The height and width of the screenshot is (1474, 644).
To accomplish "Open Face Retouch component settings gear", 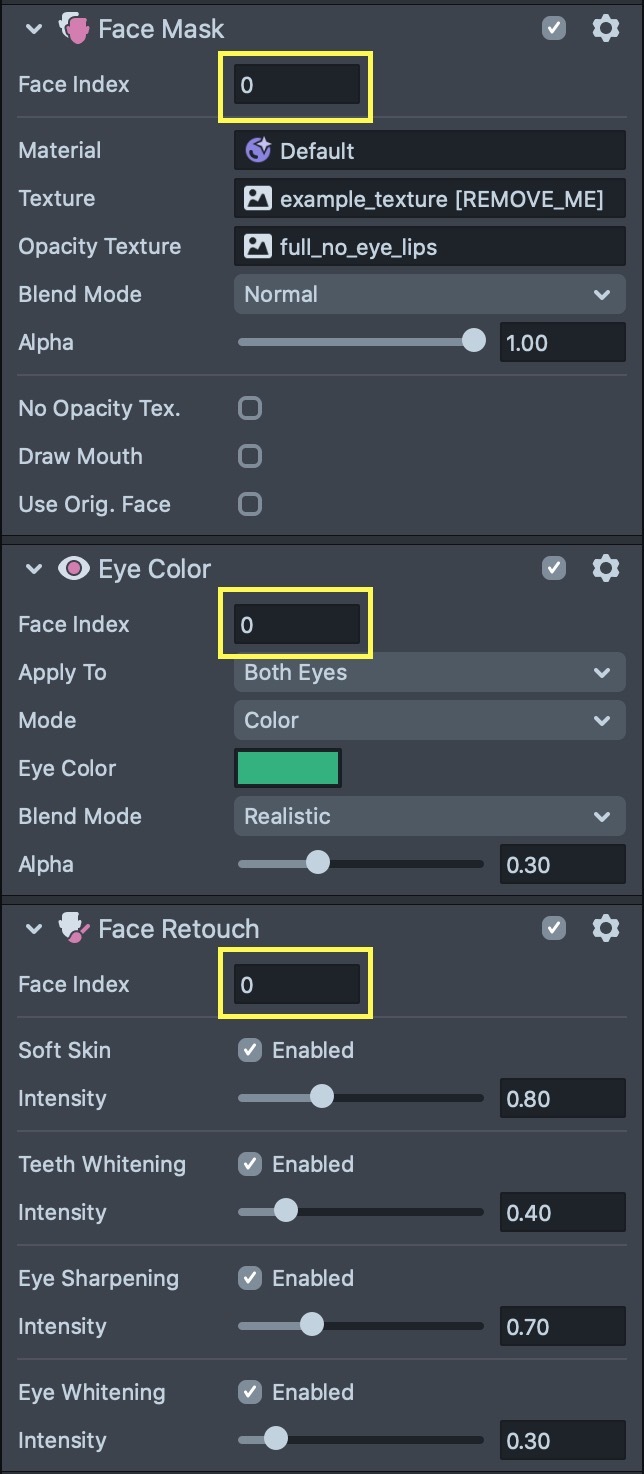I will 606,928.
